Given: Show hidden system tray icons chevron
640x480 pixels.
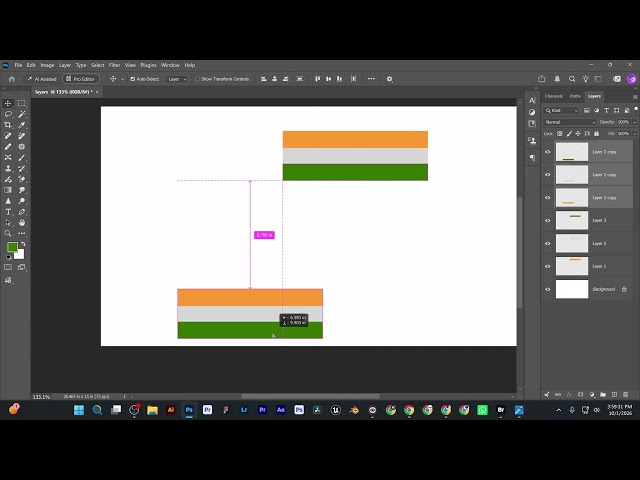Looking at the screenshot, I should click(558, 410).
